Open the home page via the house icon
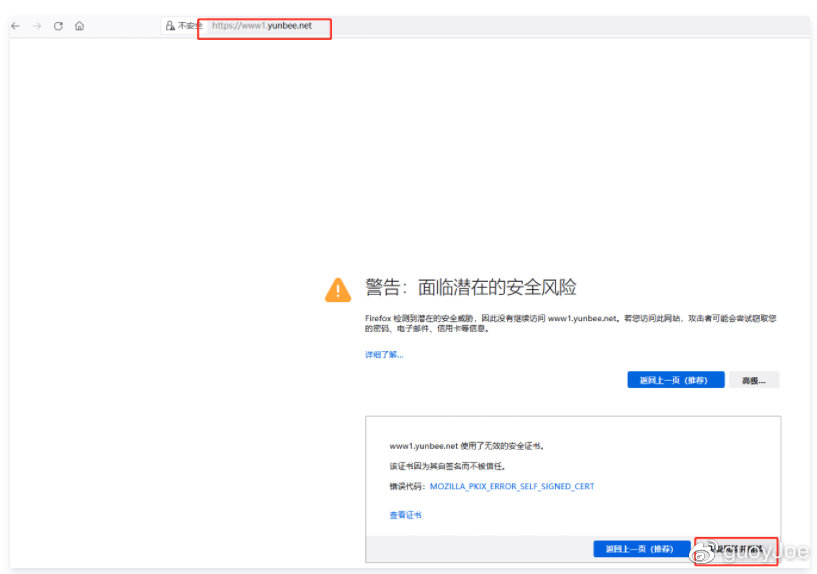The image size is (817, 574). 80,26
